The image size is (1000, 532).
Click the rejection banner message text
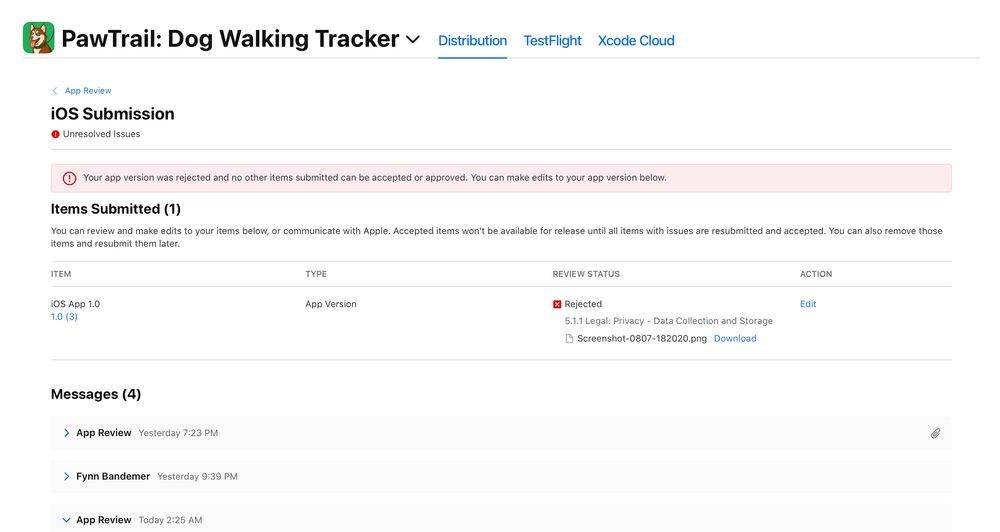coord(374,177)
